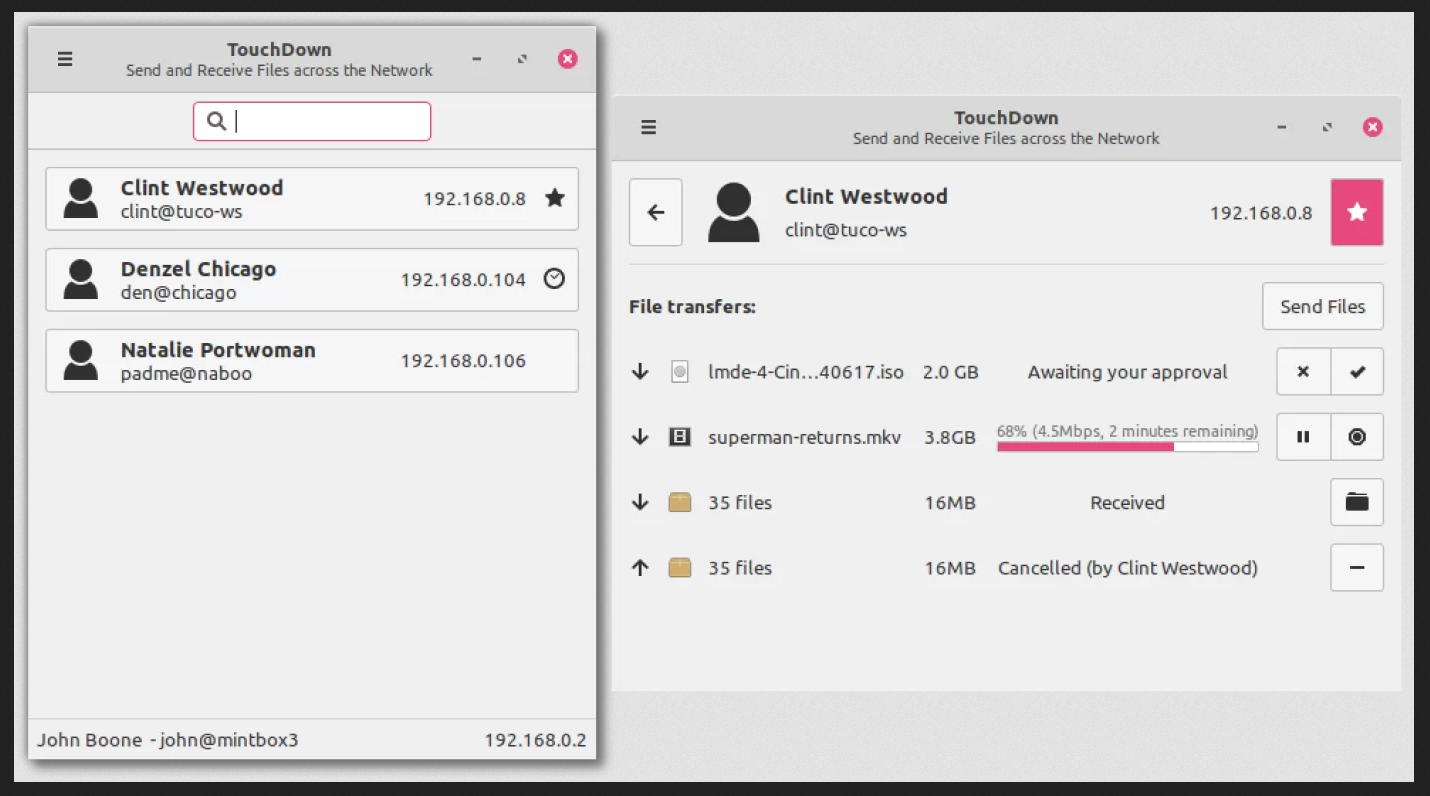1430x796 pixels.
Task: Approve the lmde iso transfer with checkmark
Action: [1357, 372]
